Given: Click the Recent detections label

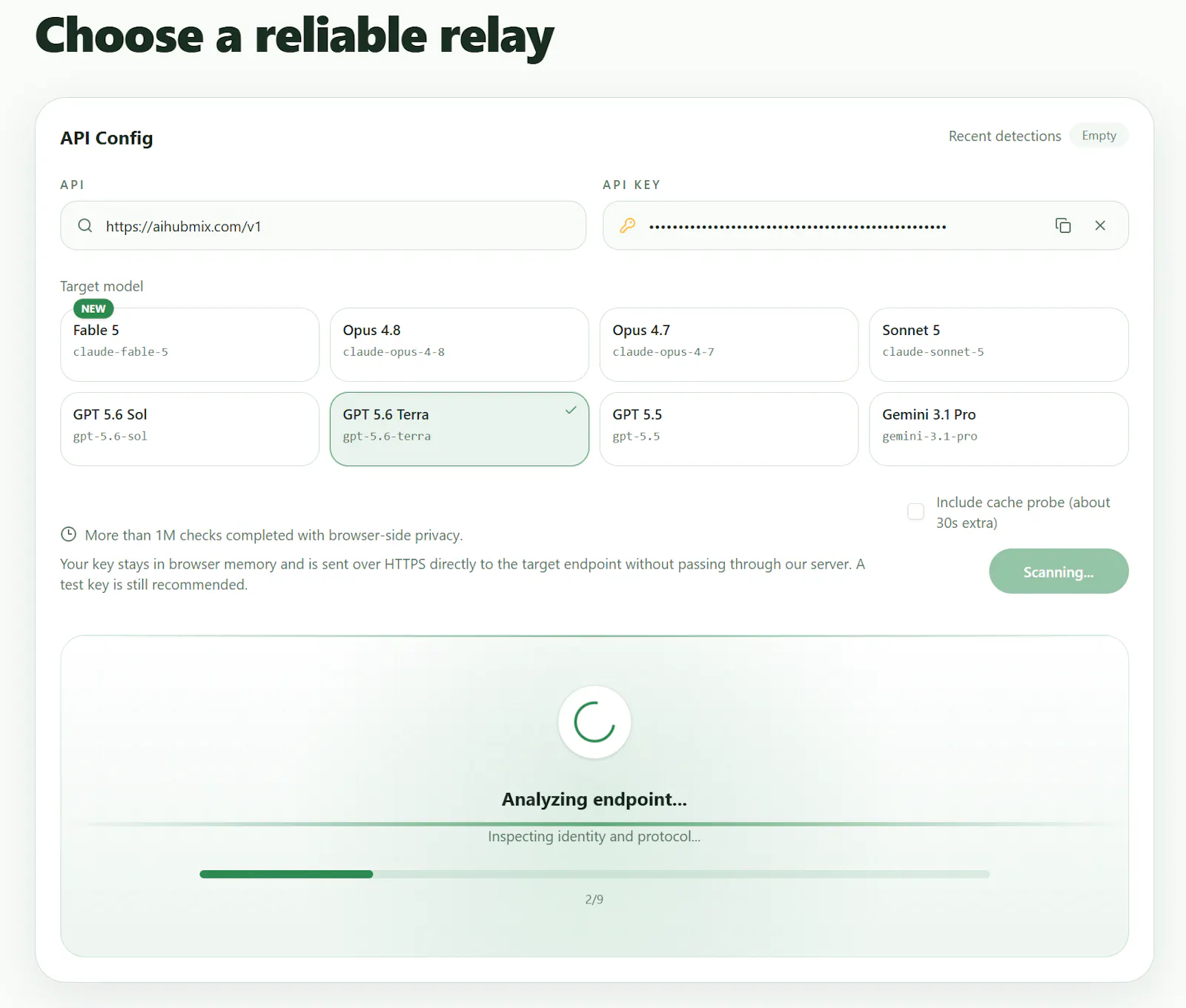Looking at the screenshot, I should (x=1004, y=136).
